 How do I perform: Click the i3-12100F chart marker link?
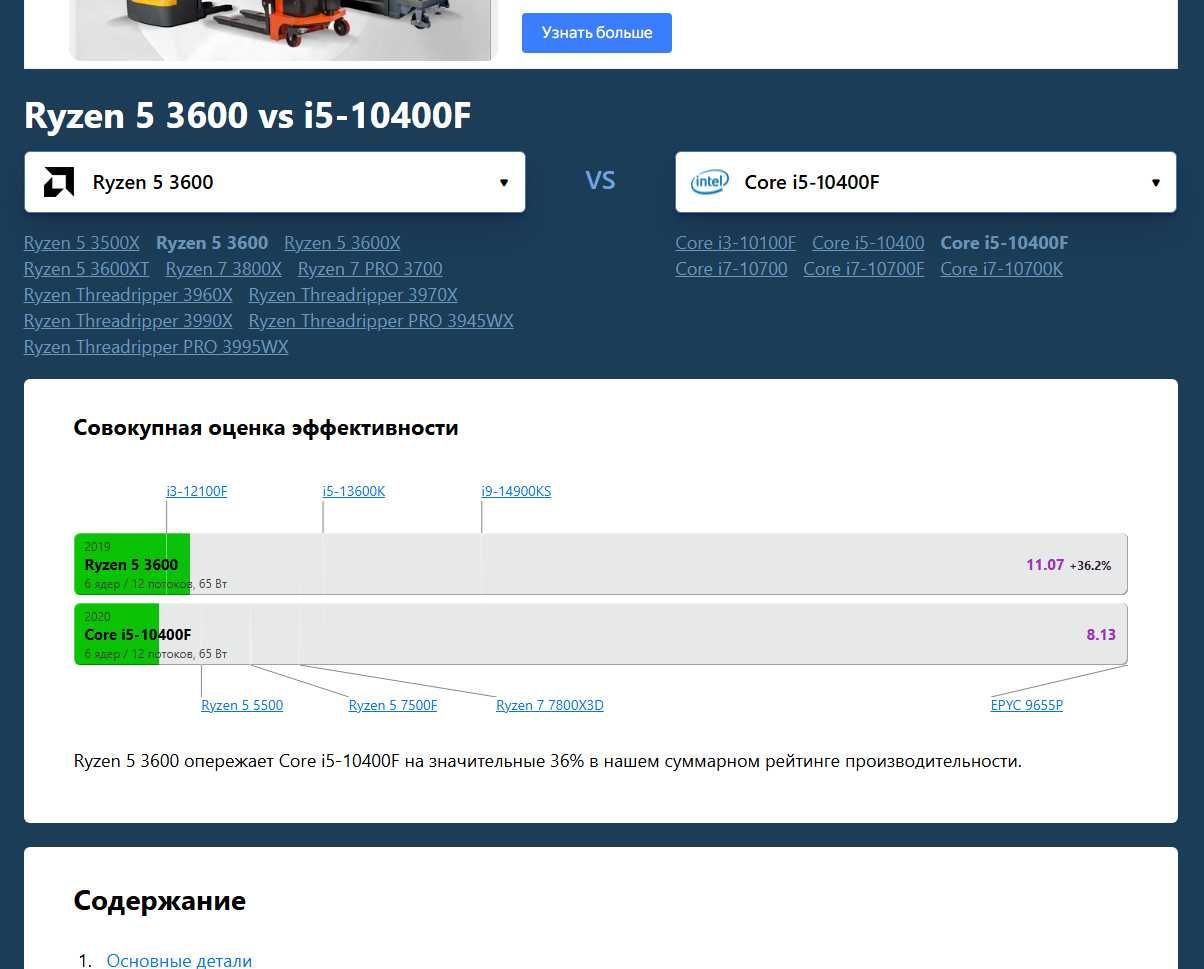coord(197,491)
